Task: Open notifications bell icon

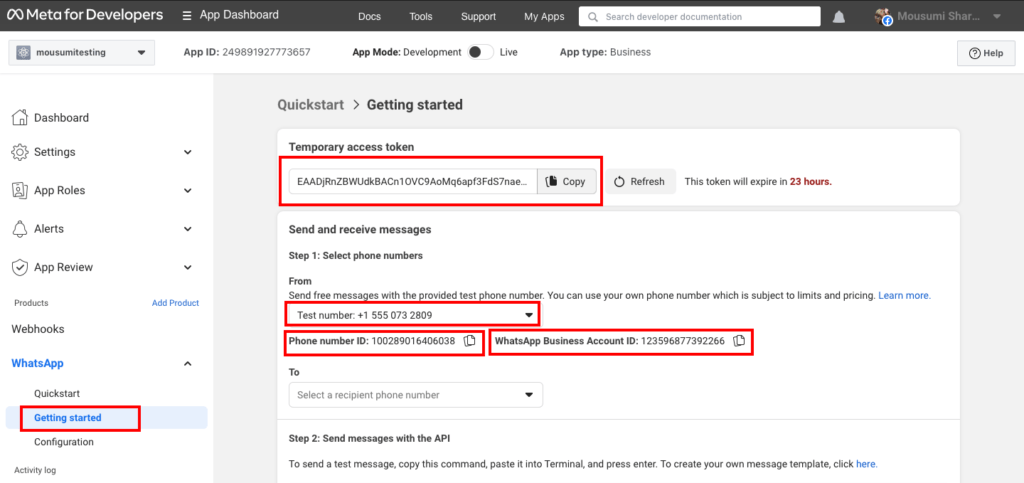Action: point(839,17)
